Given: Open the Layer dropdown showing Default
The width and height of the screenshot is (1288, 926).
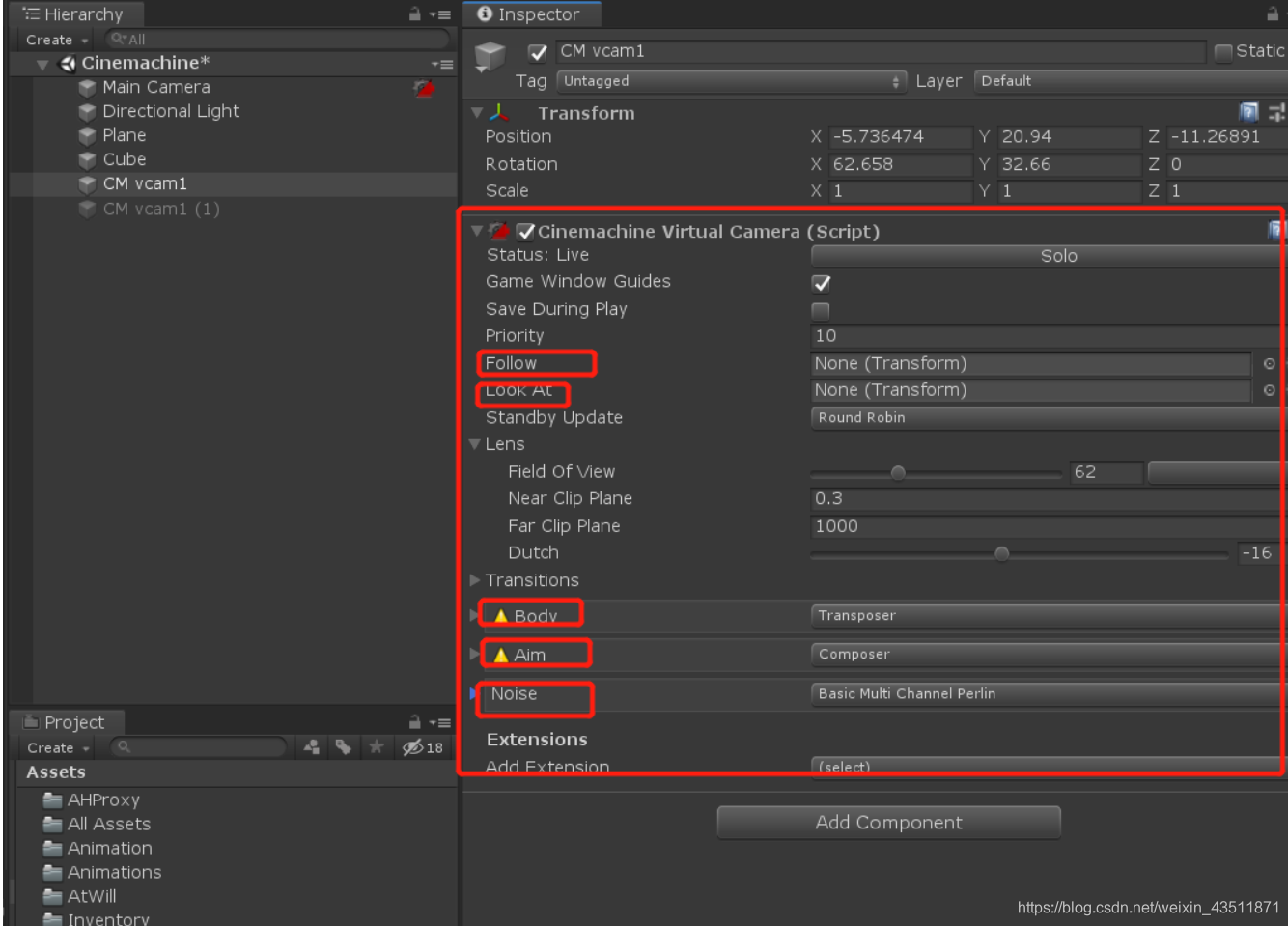Looking at the screenshot, I should click(1131, 81).
